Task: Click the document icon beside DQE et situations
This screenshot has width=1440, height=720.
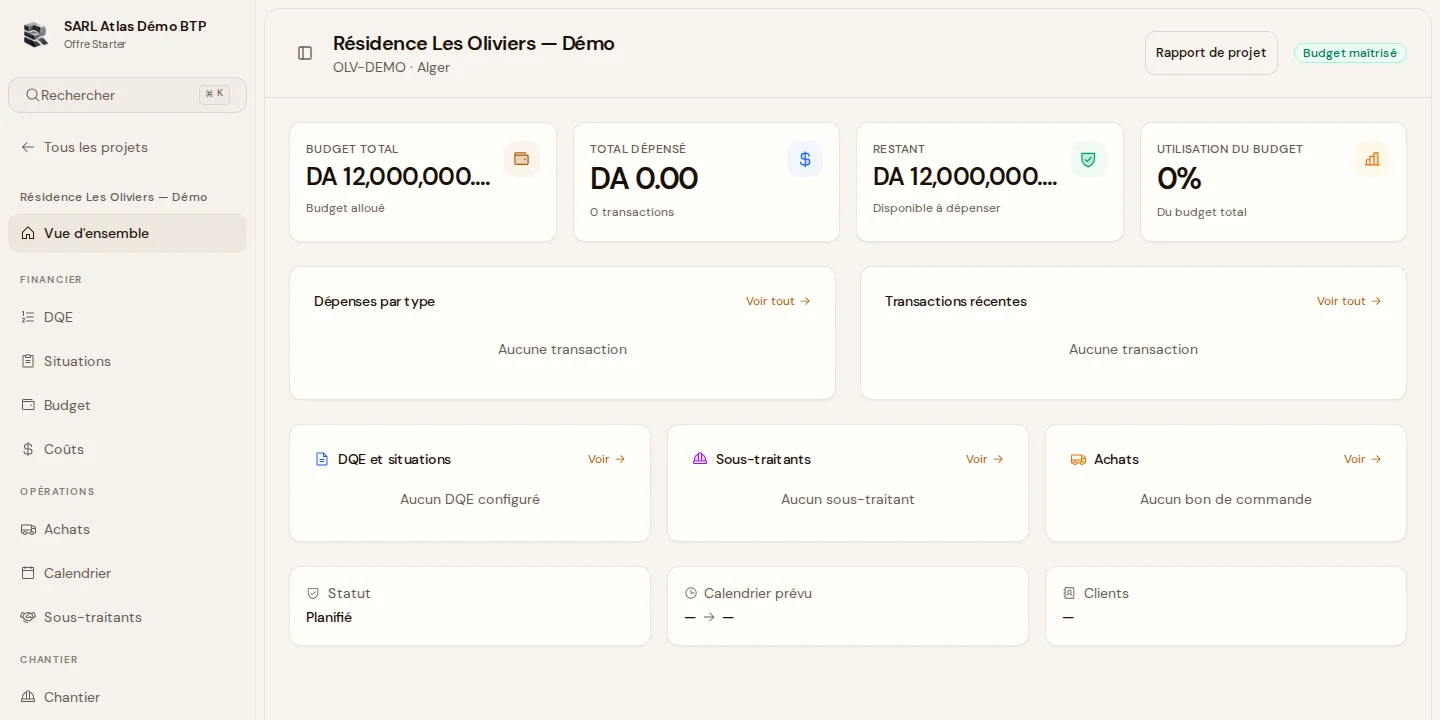Action: click(x=322, y=459)
